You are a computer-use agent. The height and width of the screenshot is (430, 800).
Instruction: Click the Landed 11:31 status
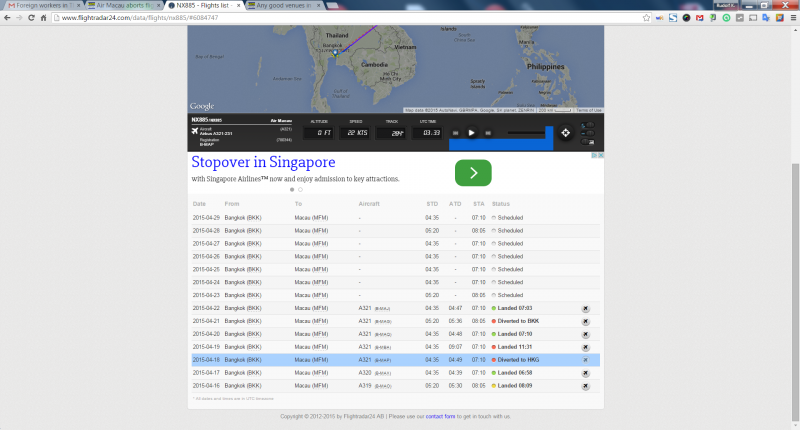(x=515, y=347)
